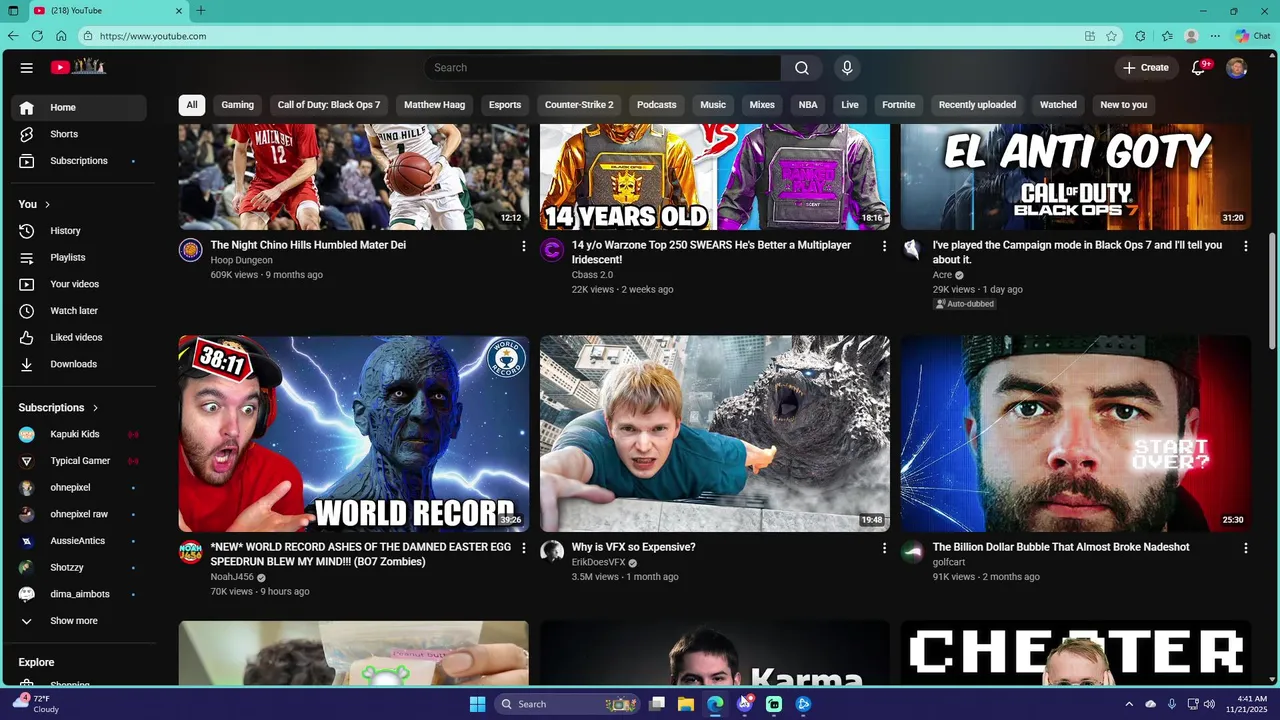Image resolution: width=1280 pixels, height=720 pixels.
Task: Open Watch later list
Action: pos(79,311)
